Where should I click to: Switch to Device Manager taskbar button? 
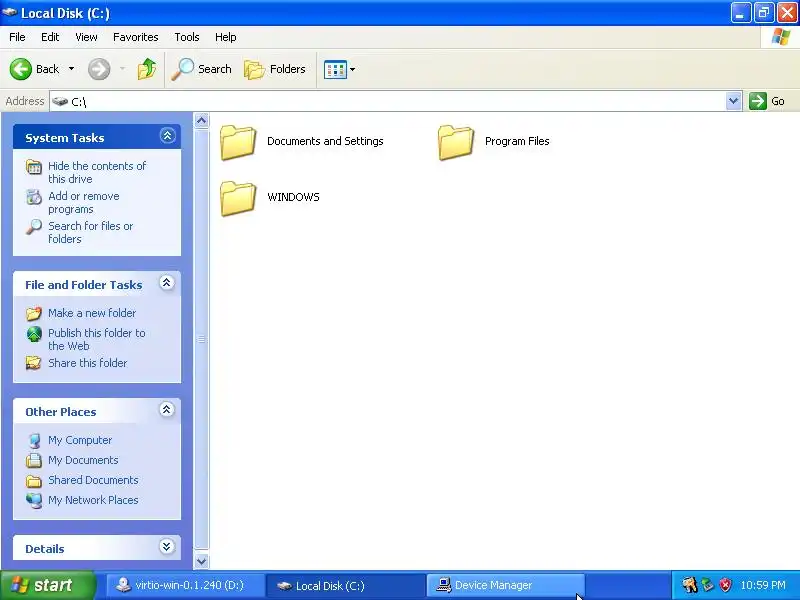(x=506, y=585)
